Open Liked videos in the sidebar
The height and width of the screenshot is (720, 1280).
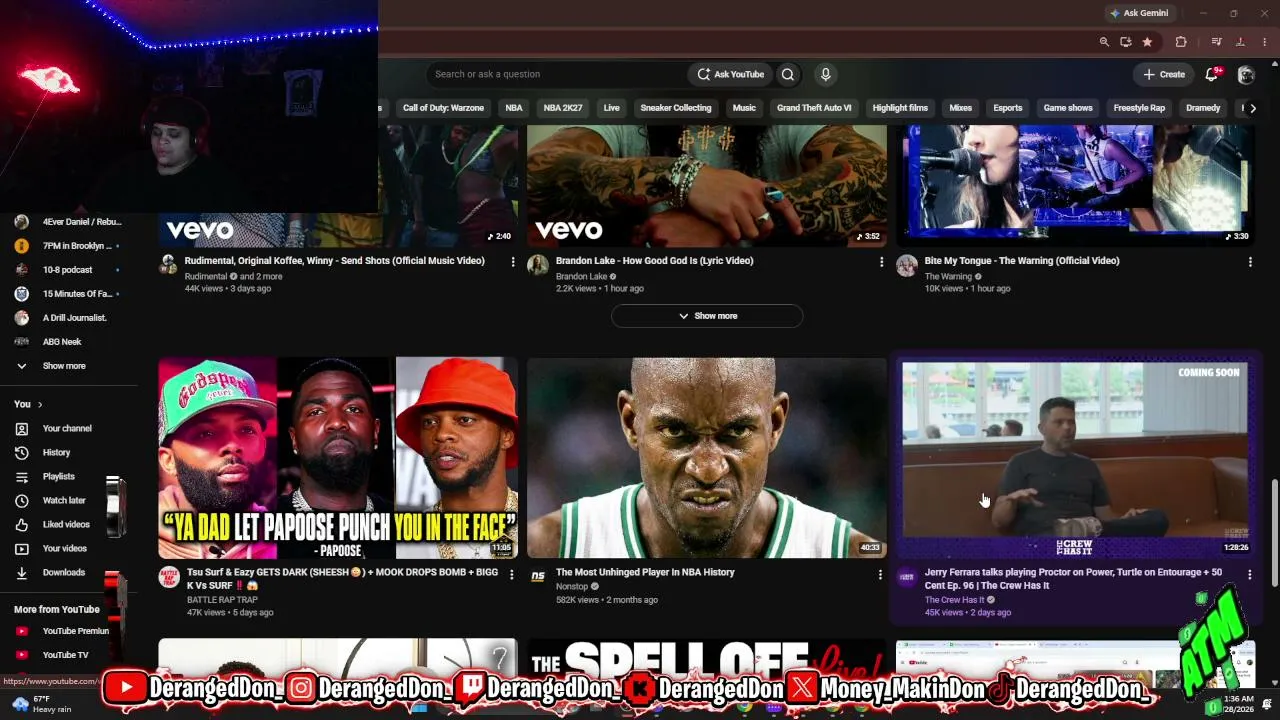(x=67, y=524)
